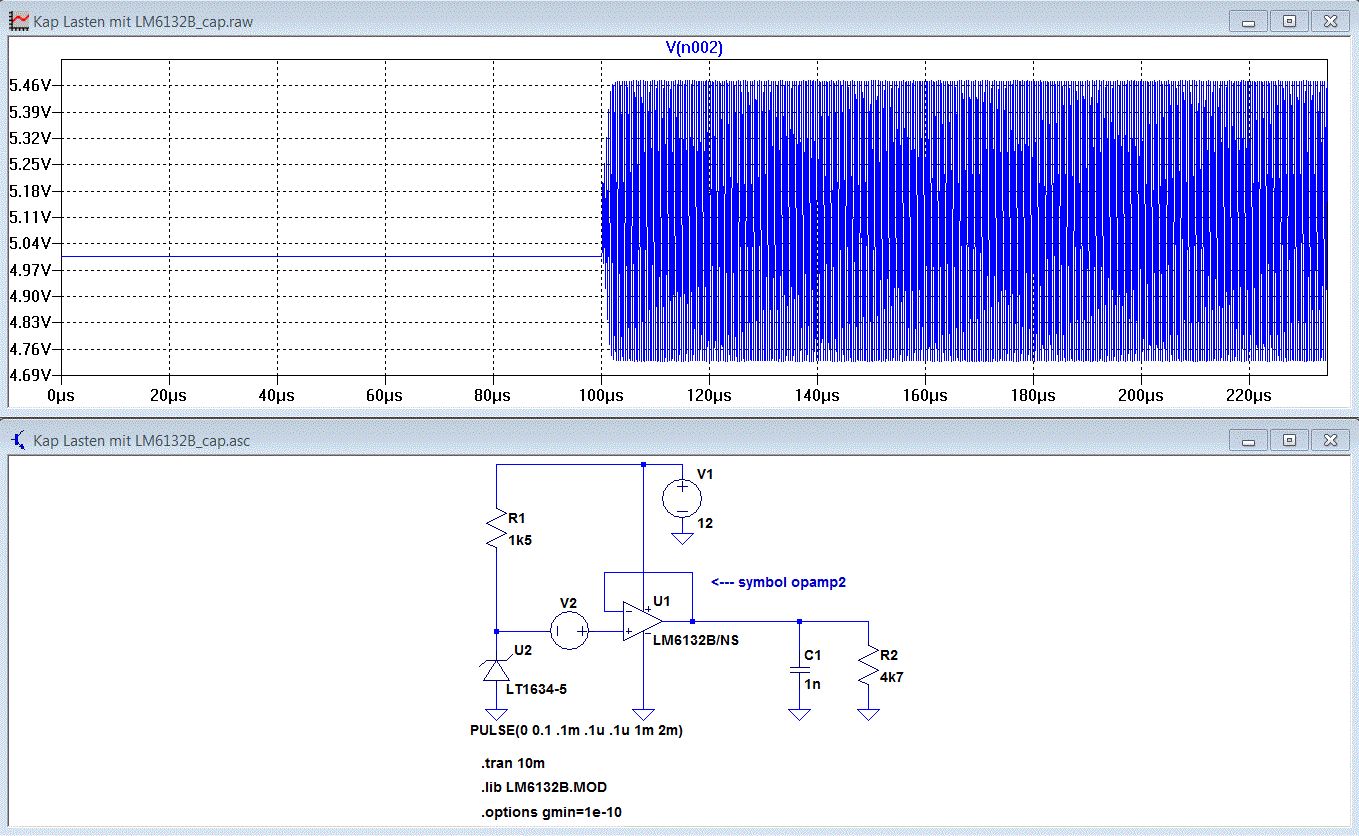
Task: Select the .lib LM6132B.MOD directive text
Action: [x=543, y=787]
